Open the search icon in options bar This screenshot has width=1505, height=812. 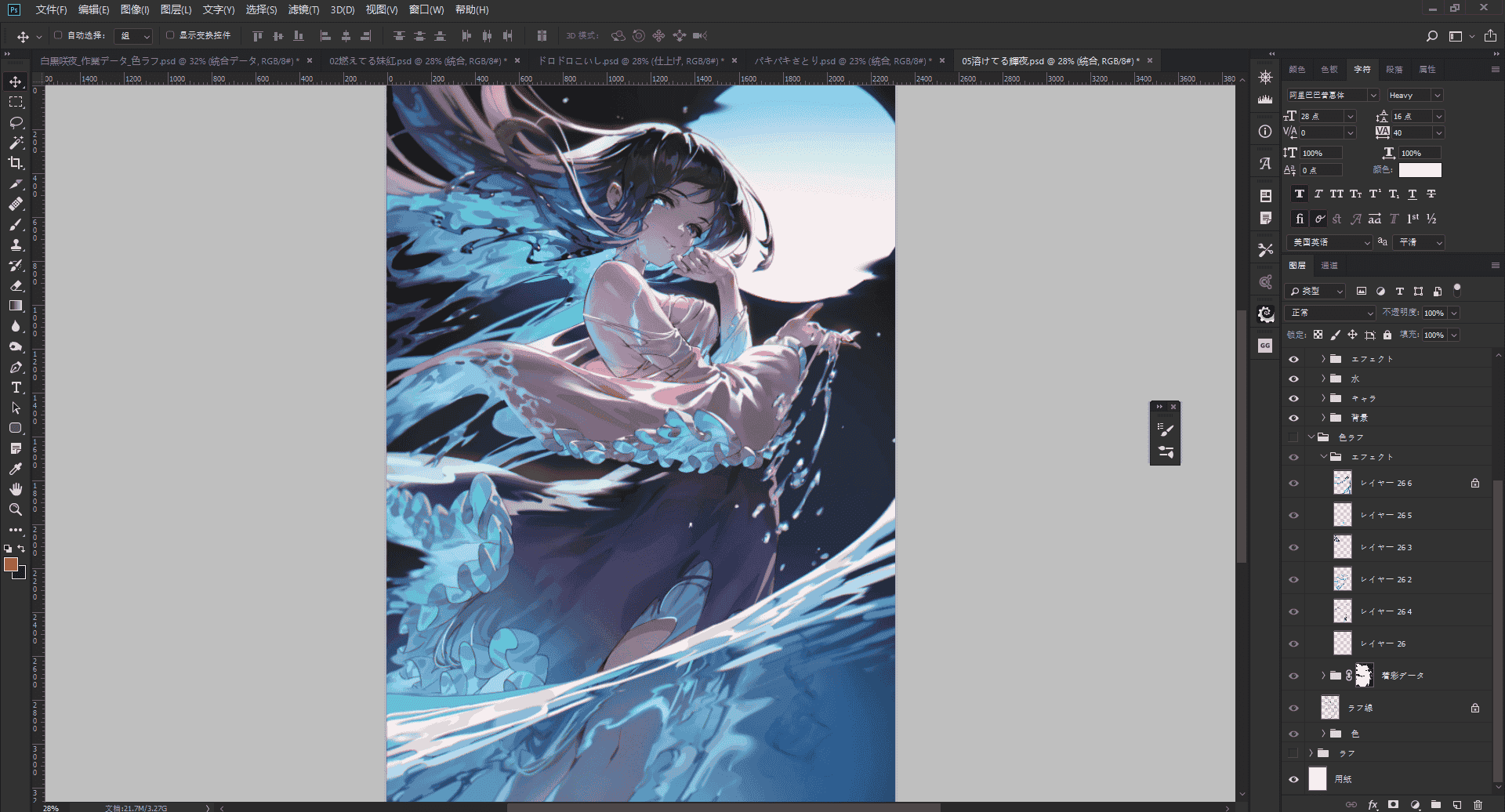(x=1432, y=36)
